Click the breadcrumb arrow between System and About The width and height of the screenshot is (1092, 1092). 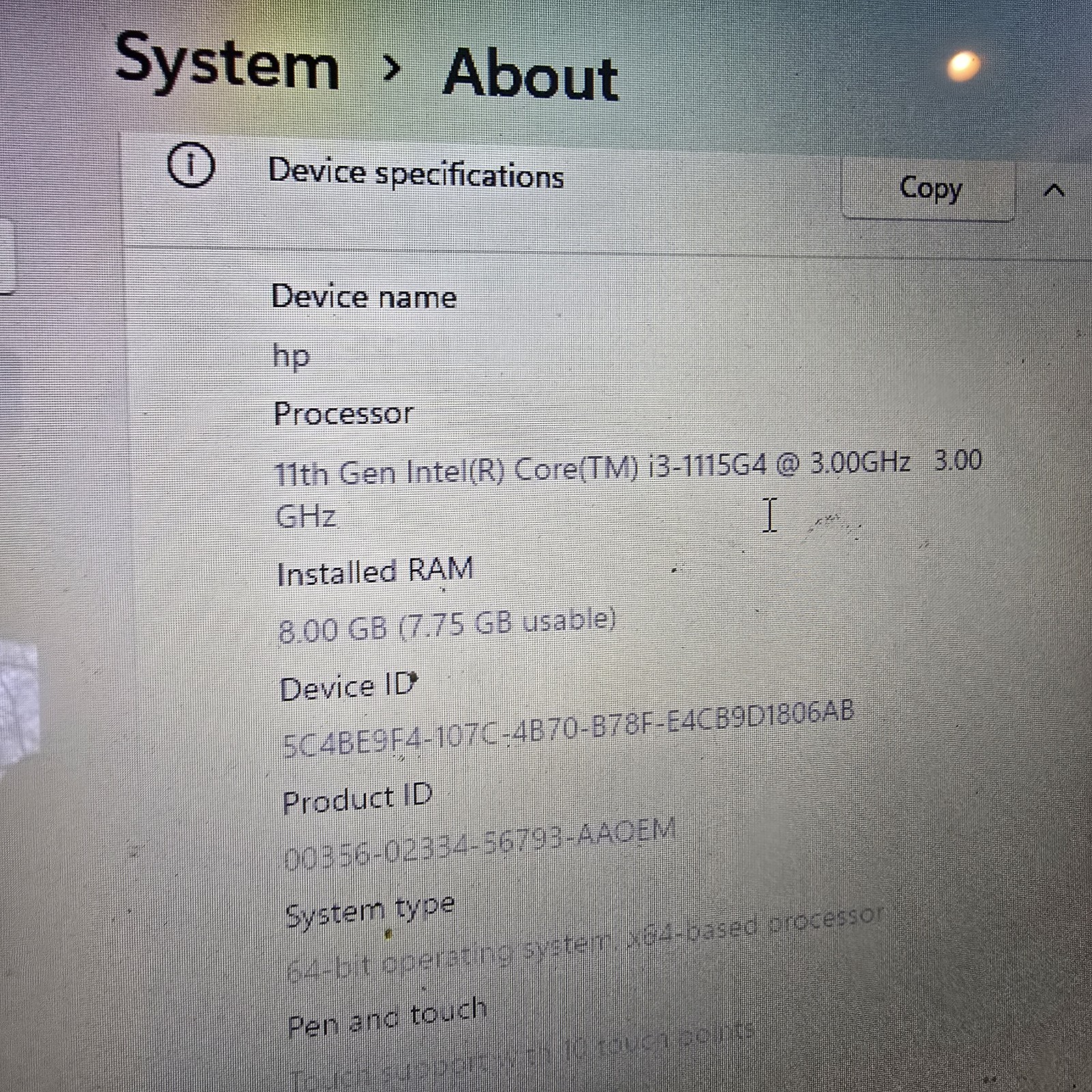[392, 68]
